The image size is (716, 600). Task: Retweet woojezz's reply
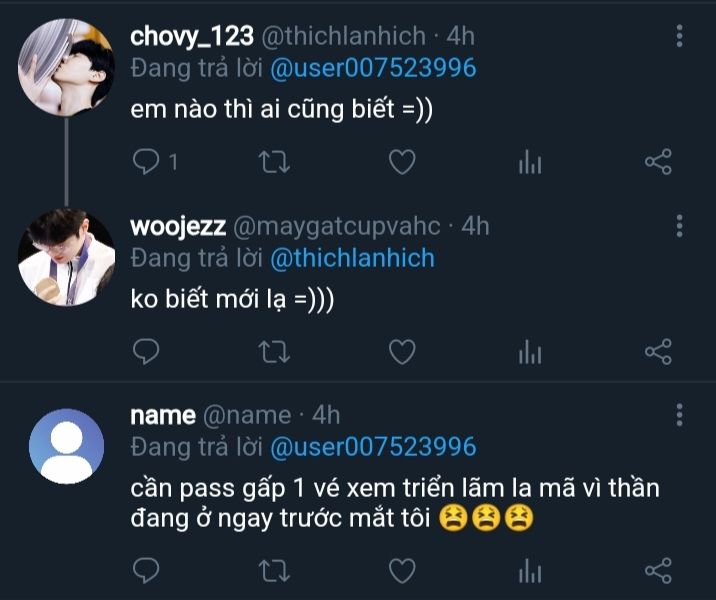coord(273,351)
